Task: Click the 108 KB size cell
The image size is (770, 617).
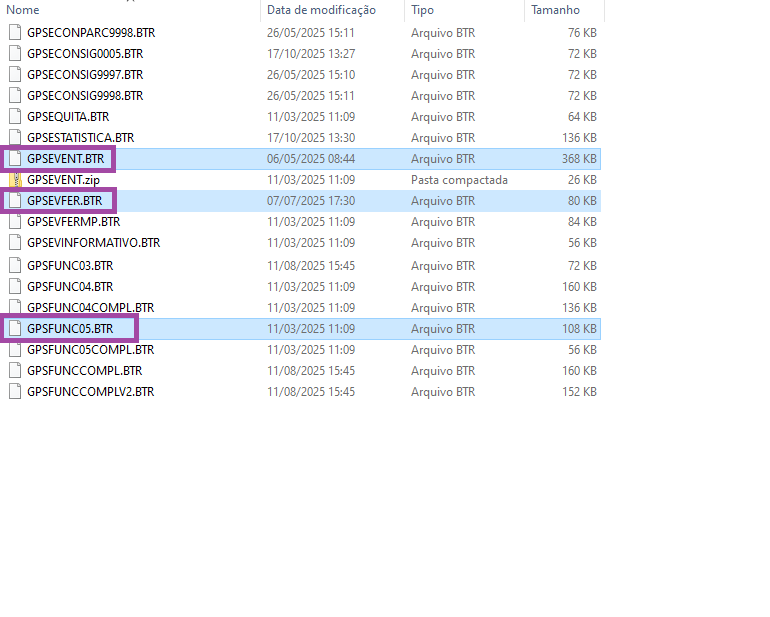Action: click(x=579, y=329)
